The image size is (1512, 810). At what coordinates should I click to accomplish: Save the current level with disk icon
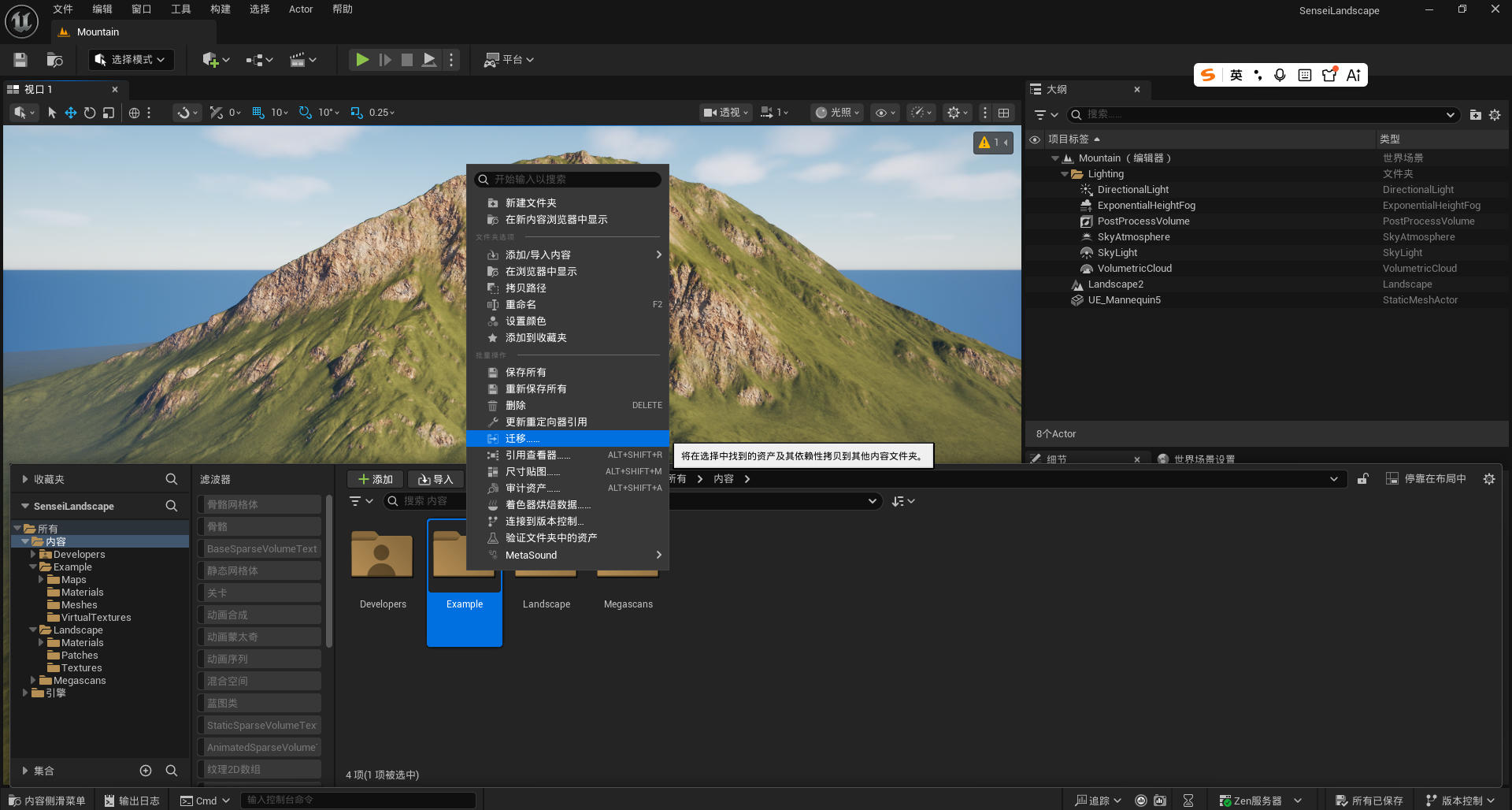pos(20,60)
